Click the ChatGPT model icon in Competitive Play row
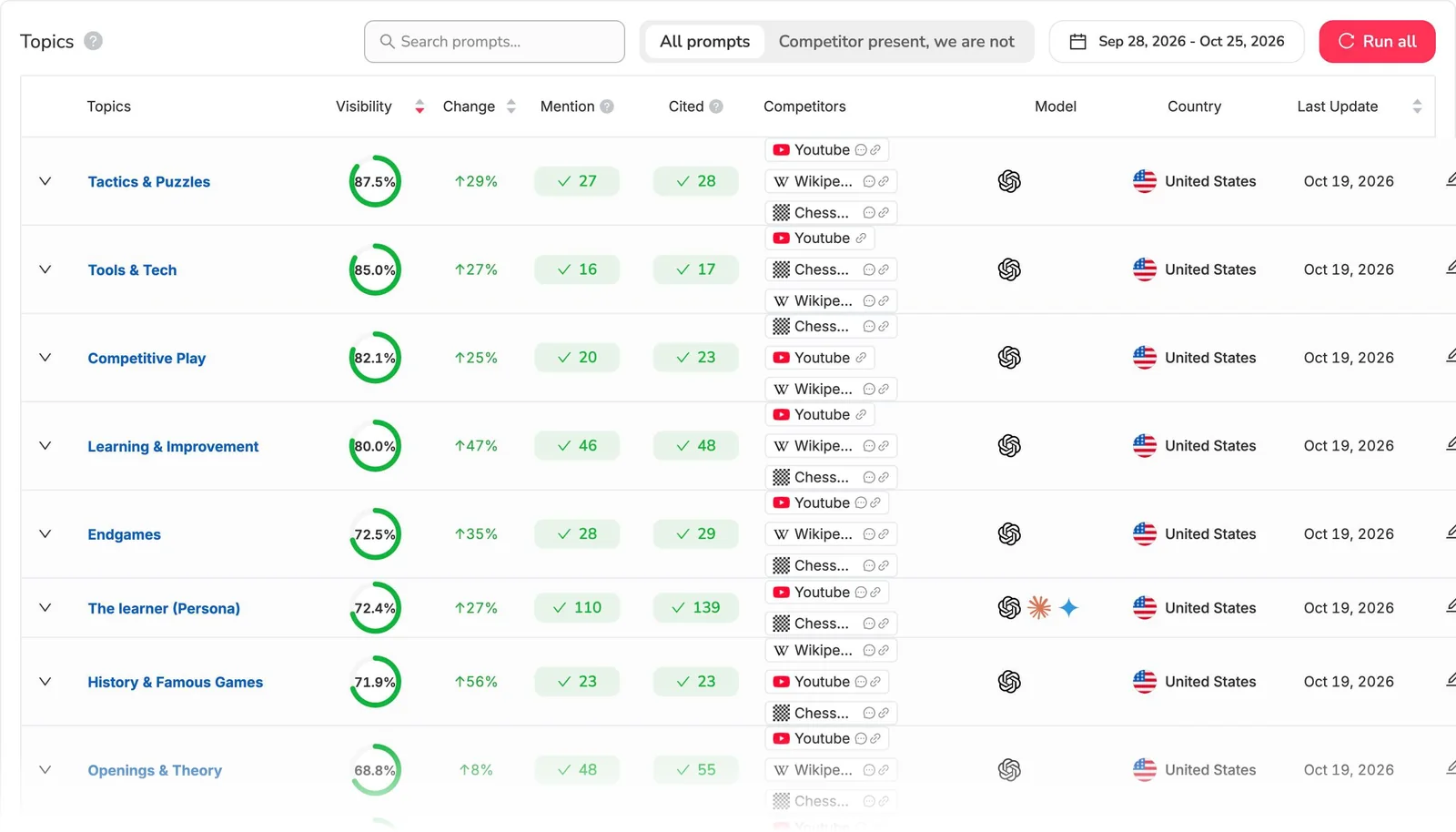Screen dimensions: 1456x832 point(1009,358)
